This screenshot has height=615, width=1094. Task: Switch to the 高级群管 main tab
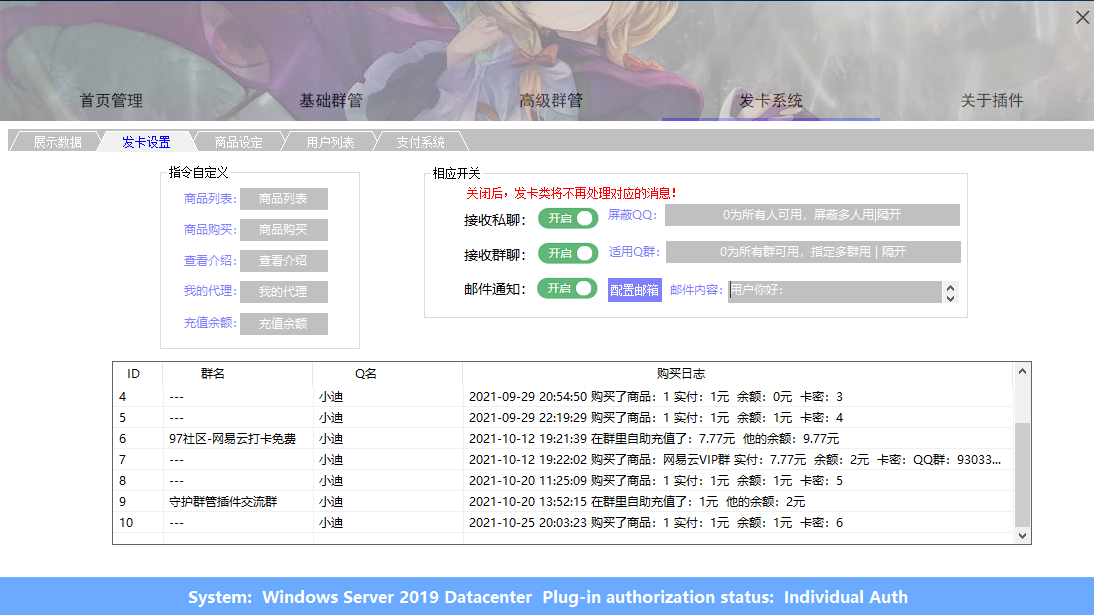(550, 101)
